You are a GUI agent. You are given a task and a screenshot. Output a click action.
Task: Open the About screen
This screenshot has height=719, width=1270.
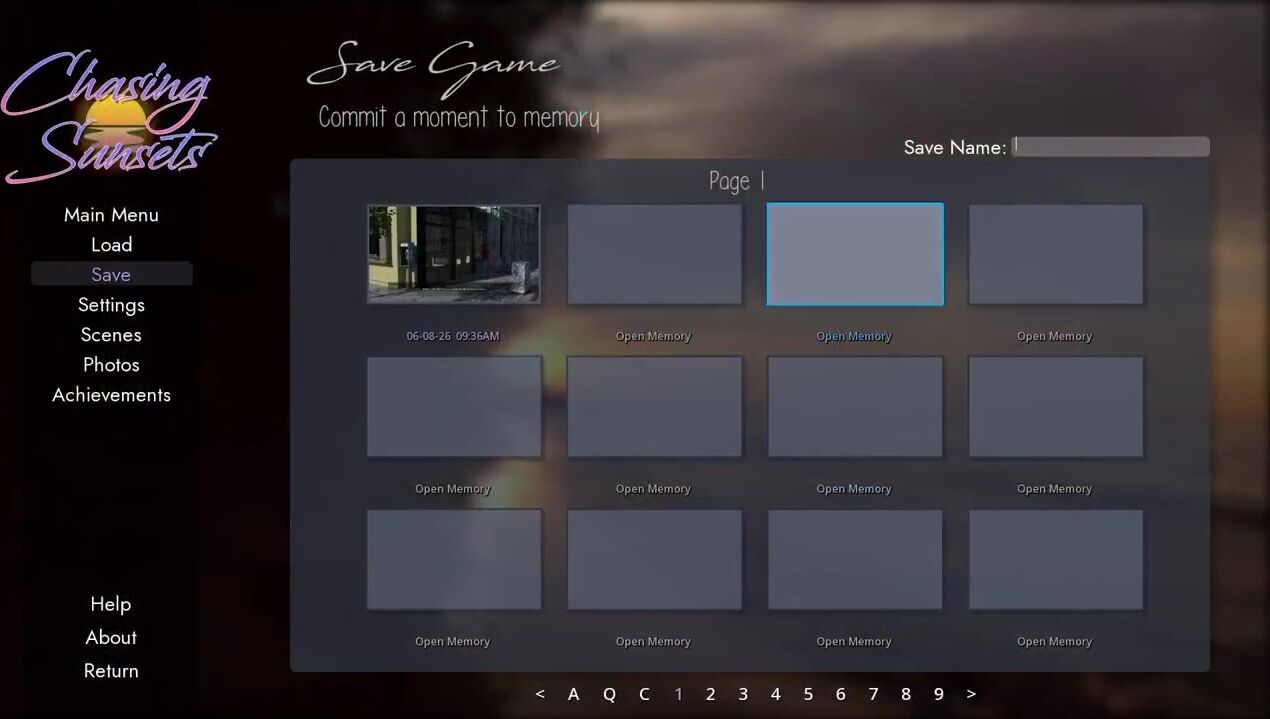click(x=111, y=637)
